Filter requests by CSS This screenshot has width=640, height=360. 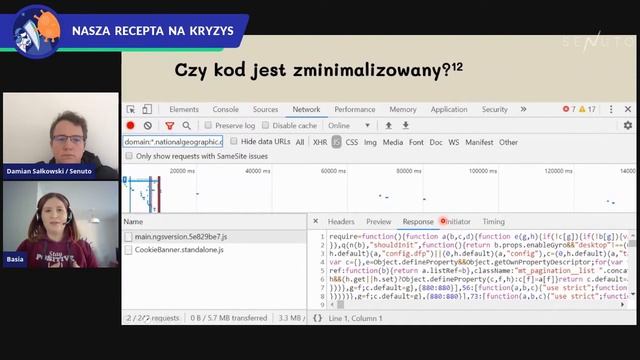pyautogui.click(x=352, y=142)
